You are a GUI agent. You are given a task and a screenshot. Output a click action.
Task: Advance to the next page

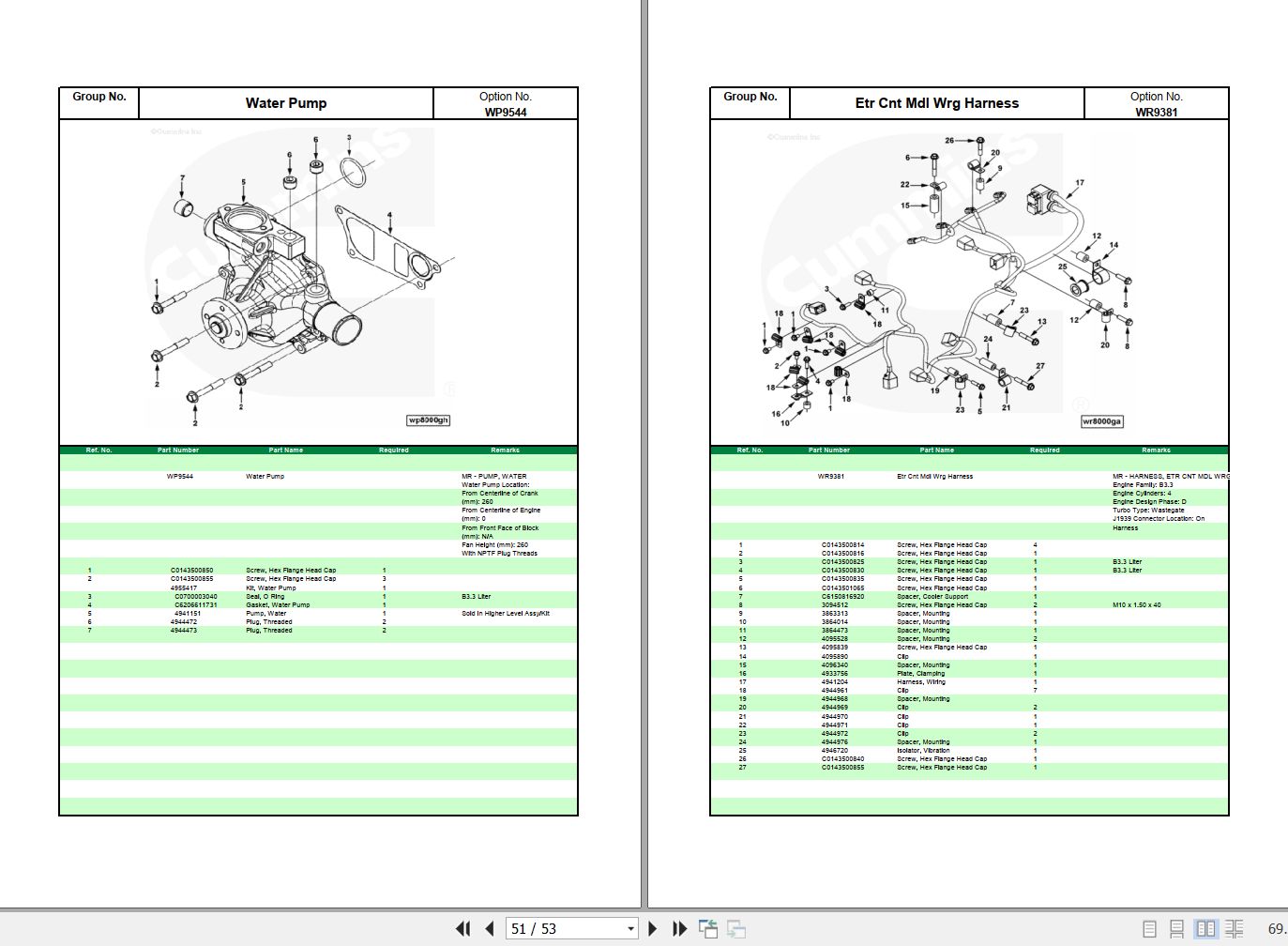[652, 928]
